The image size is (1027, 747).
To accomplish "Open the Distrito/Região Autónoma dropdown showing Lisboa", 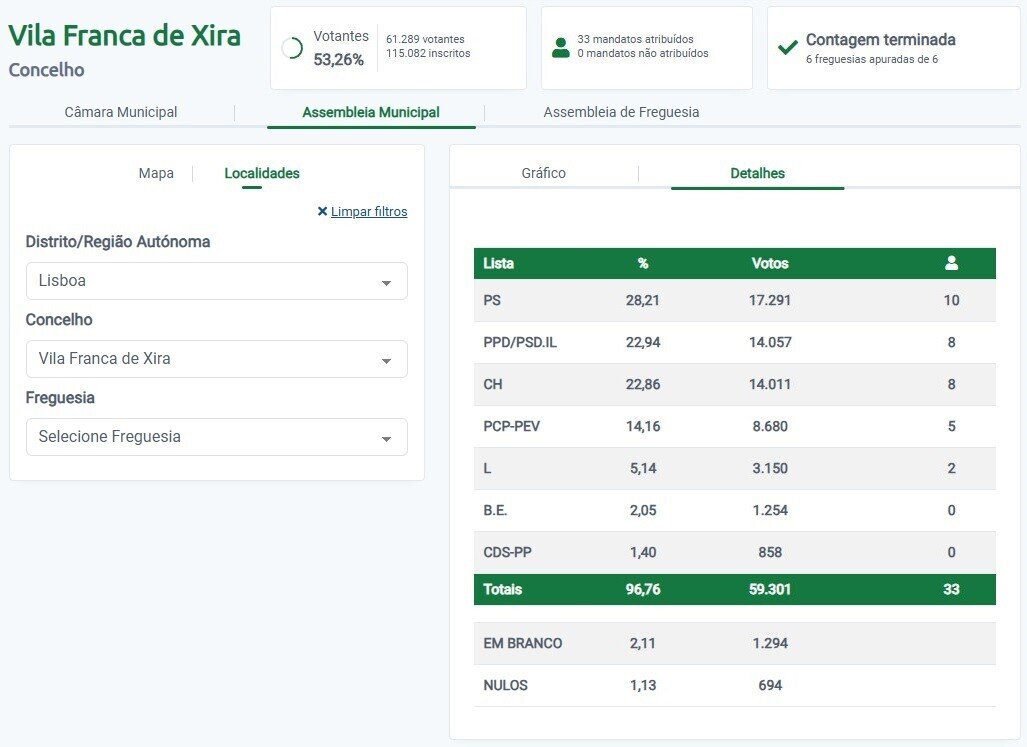I will click(216, 281).
